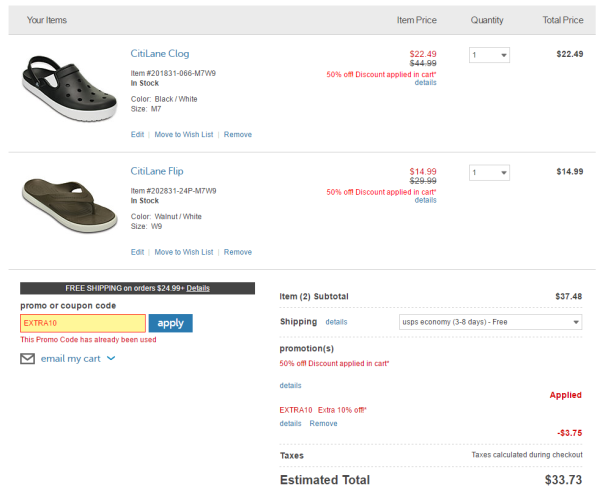The width and height of the screenshot is (600, 502).
Task: Click the 'Color: Walnut / White' text
Action: tap(166, 216)
